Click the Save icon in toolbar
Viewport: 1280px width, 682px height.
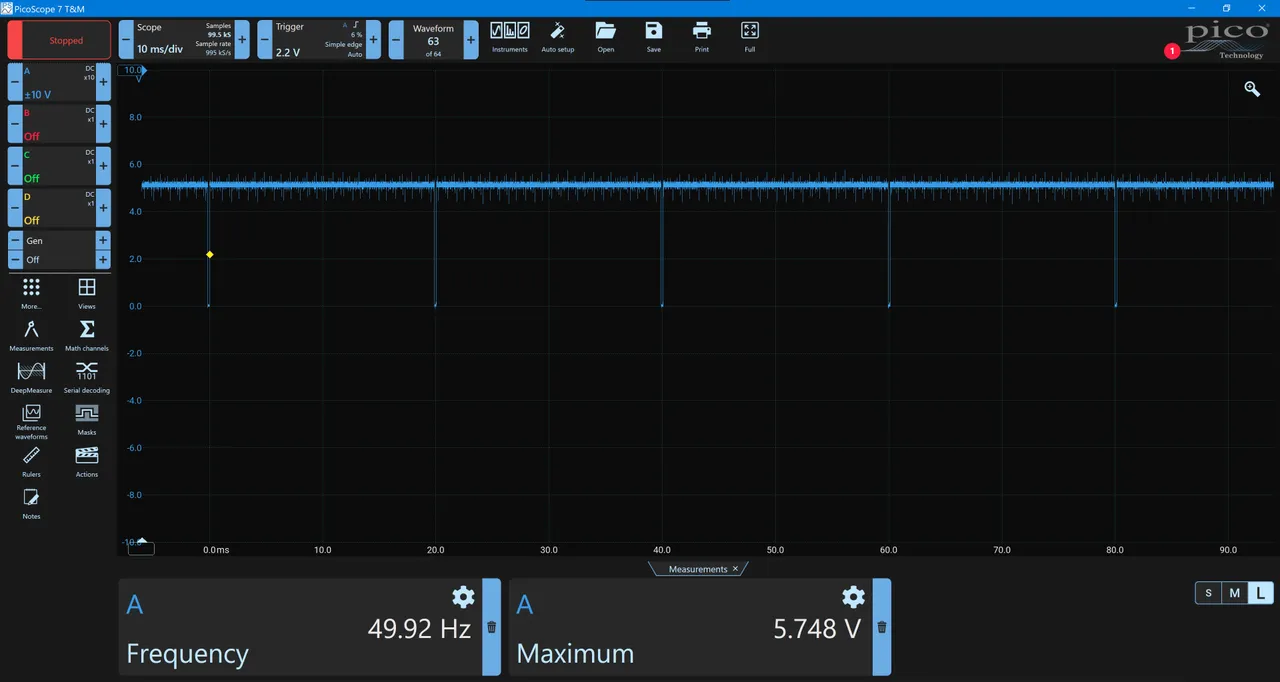point(653,37)
